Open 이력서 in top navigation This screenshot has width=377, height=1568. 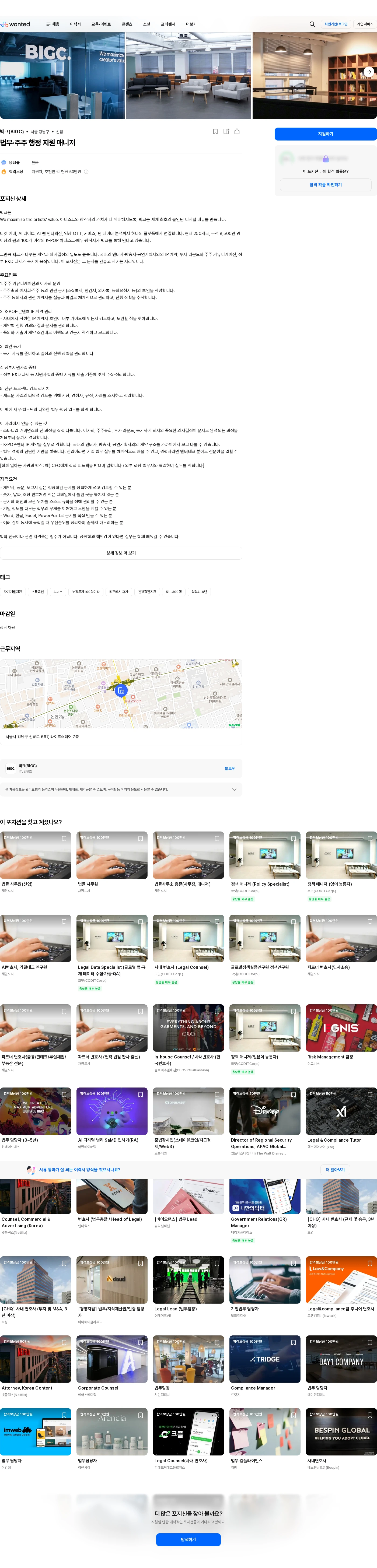coord(75,24)
